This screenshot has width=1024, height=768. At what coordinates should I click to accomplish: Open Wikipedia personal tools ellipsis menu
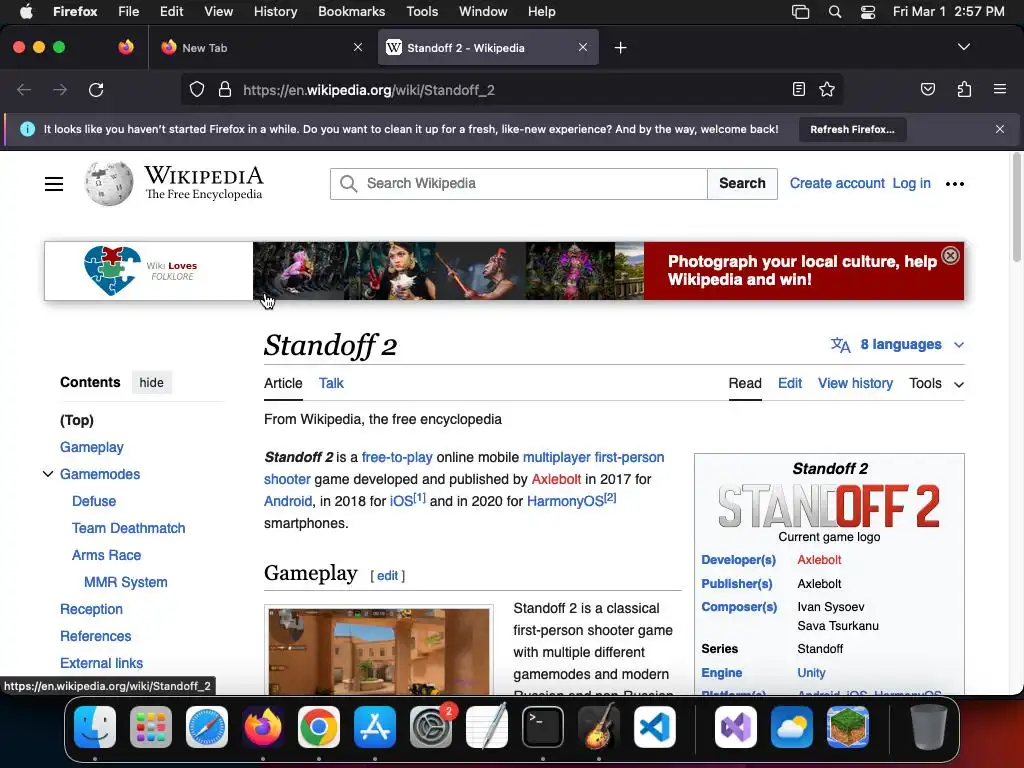(955, 184)
